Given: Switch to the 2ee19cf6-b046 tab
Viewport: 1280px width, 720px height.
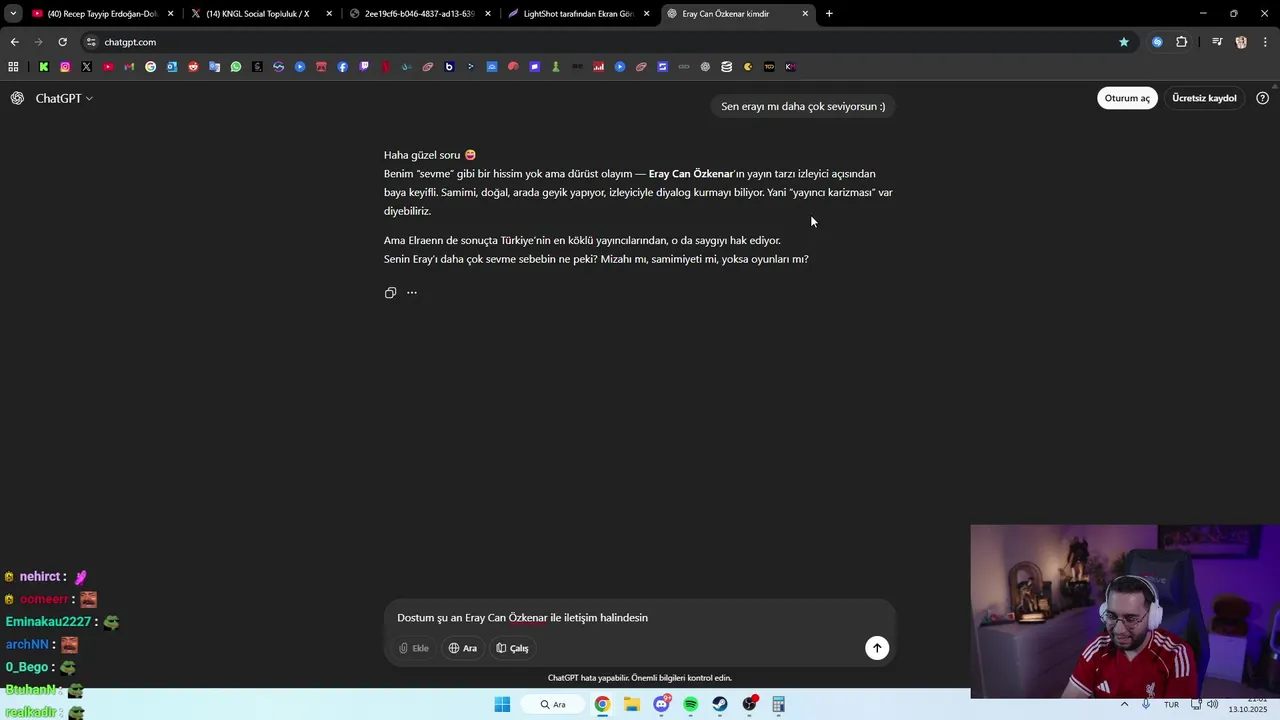Looking at the screenshot, I should click(x=418, y=14).
